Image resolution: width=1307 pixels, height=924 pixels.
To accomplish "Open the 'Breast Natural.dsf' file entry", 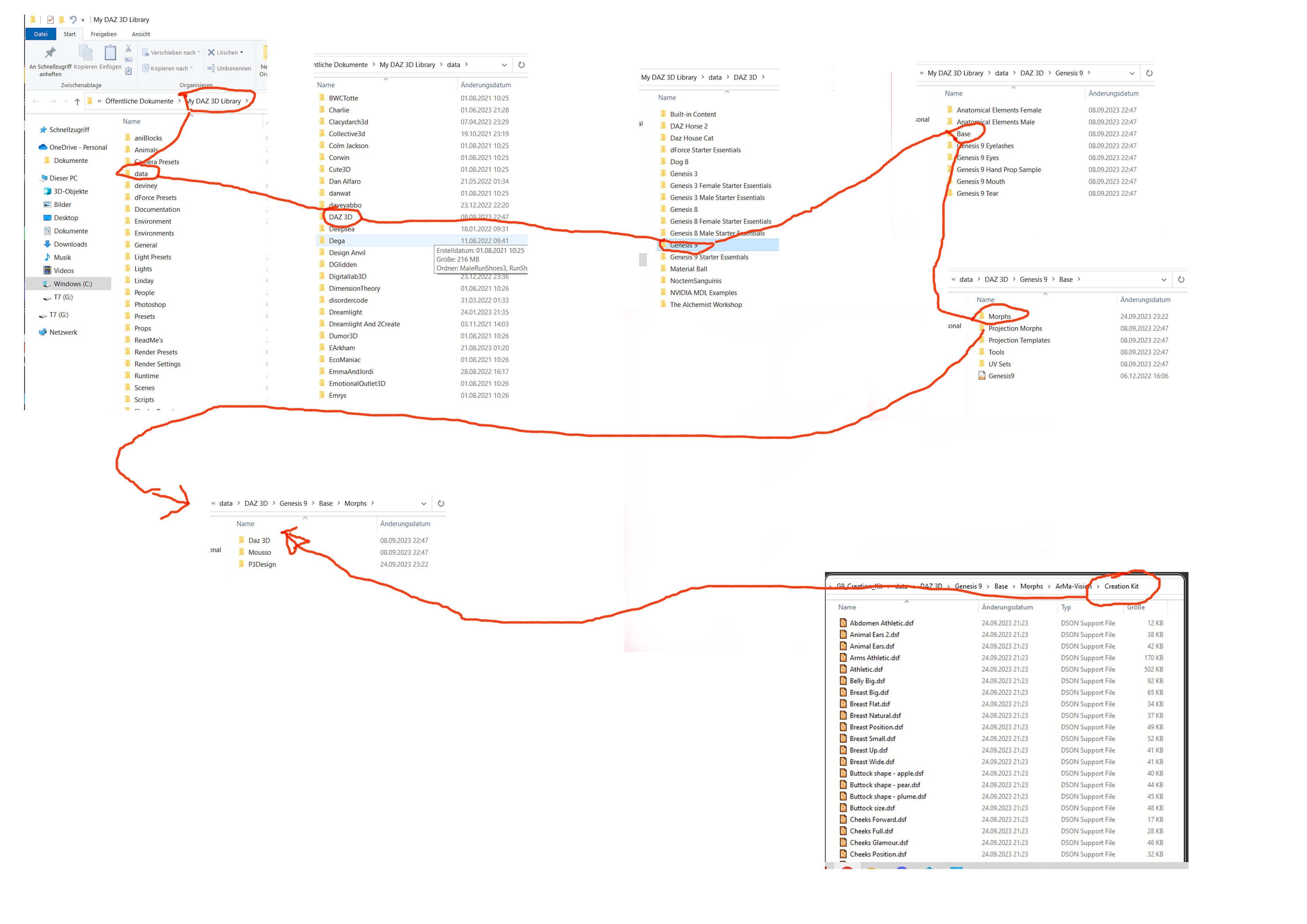I will coord(875,716).
